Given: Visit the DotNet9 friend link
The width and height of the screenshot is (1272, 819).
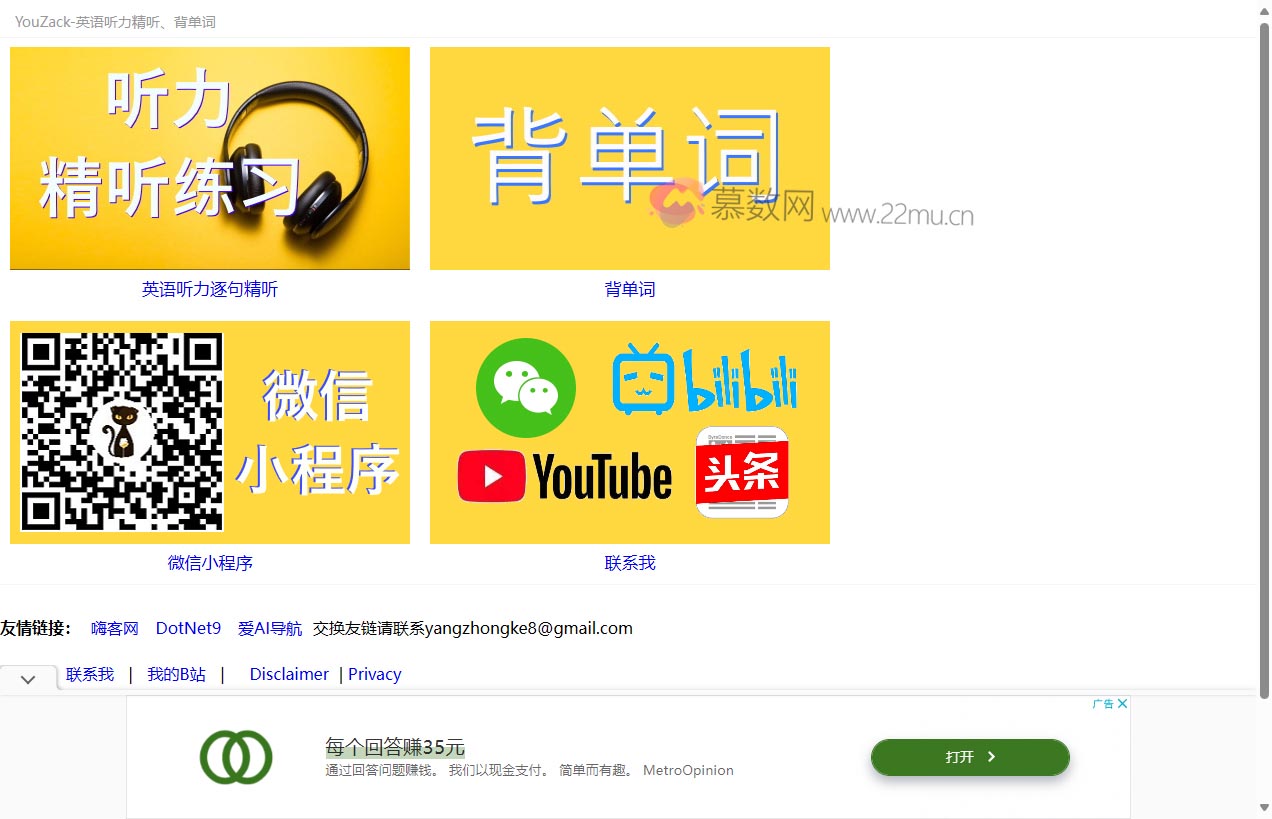Looking at the screenshot, I should point(188,628).
